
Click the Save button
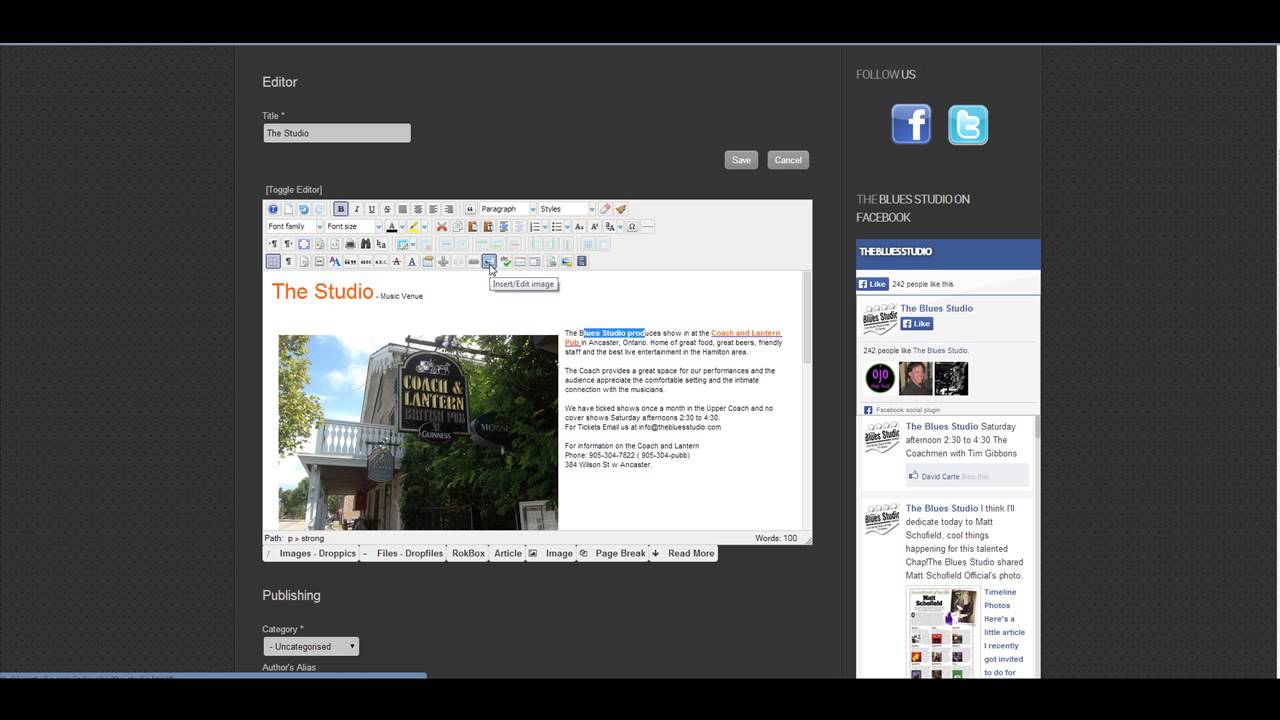point(741,160)
